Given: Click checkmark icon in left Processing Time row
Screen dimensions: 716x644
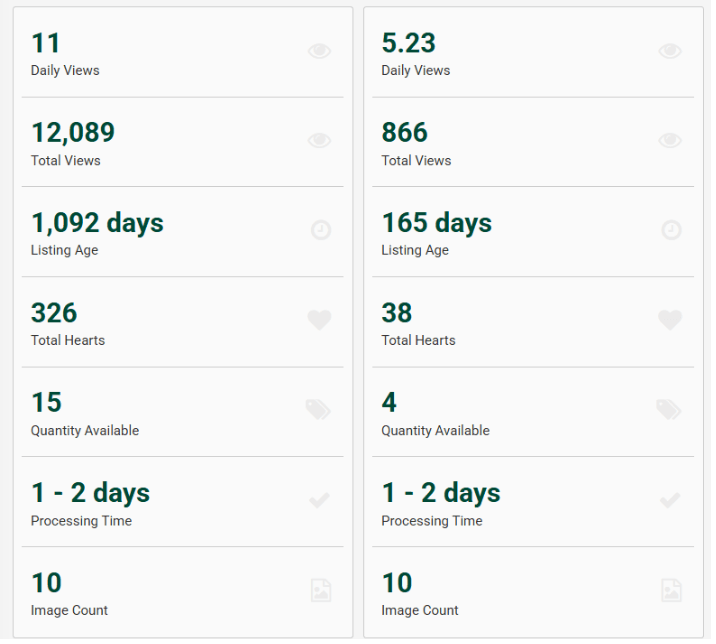Looking at the screenshot, I should (x=319, y=500).
